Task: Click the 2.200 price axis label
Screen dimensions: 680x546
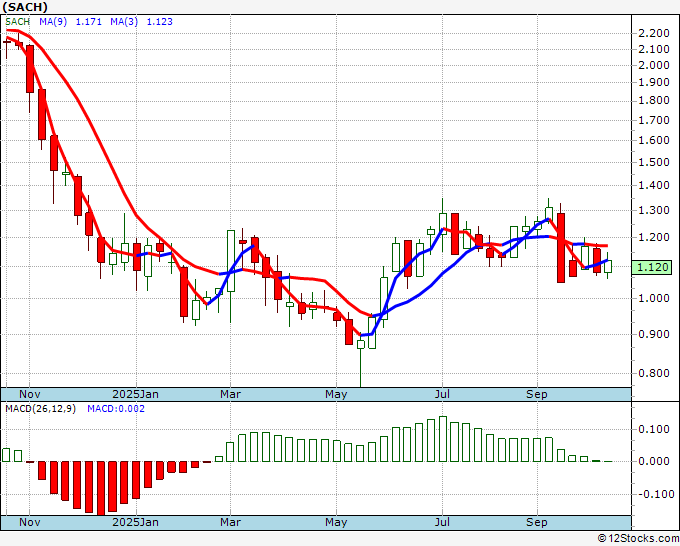Action: pos(654,33)
